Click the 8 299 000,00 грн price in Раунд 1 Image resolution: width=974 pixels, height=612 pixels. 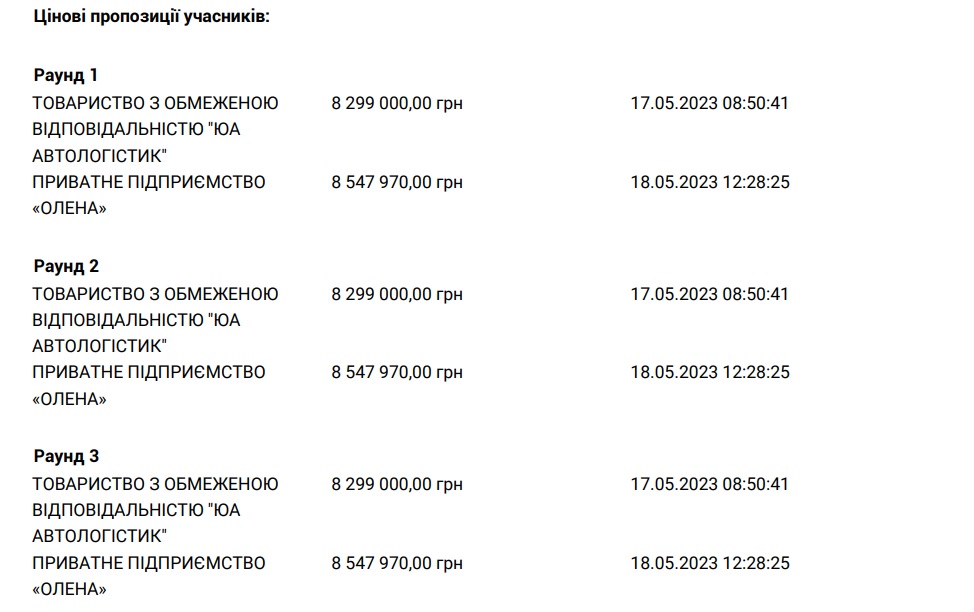point(397,103)
